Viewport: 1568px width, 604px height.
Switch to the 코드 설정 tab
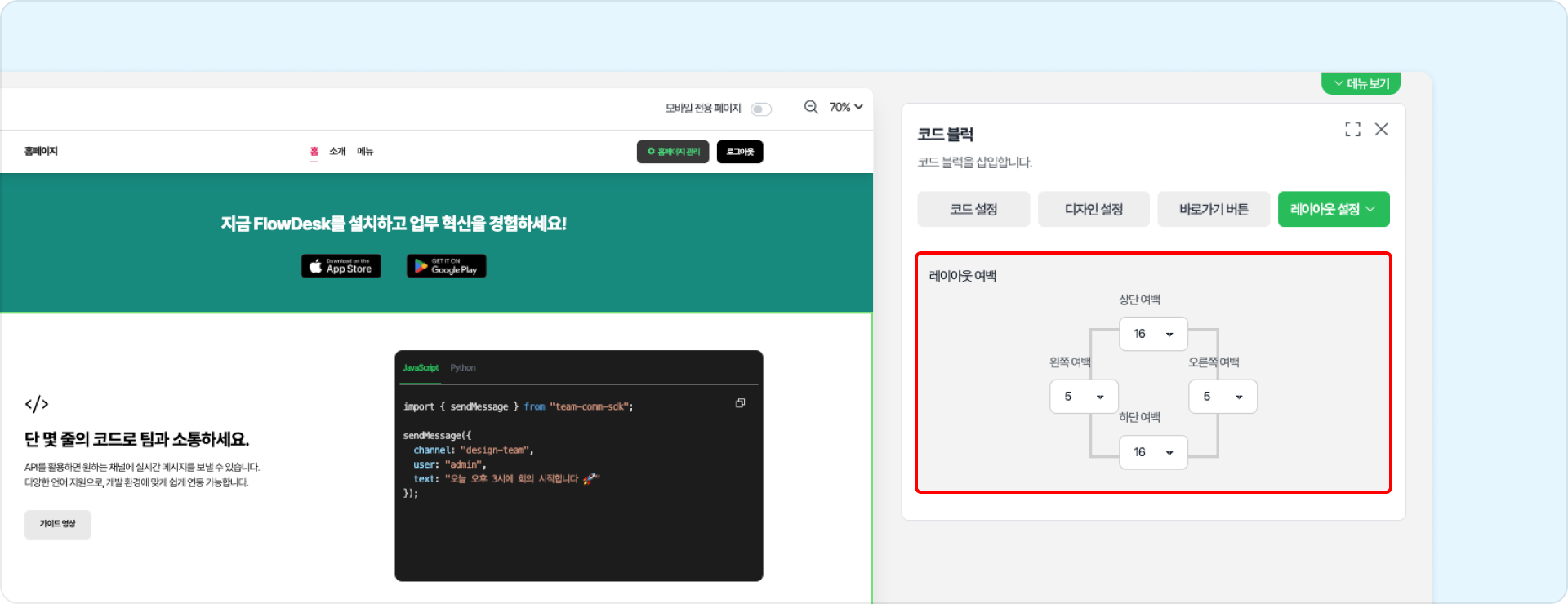[973, 209]
